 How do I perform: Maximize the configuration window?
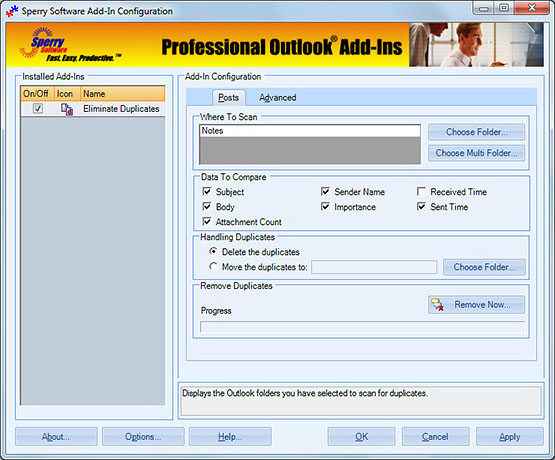pos(504,8)
